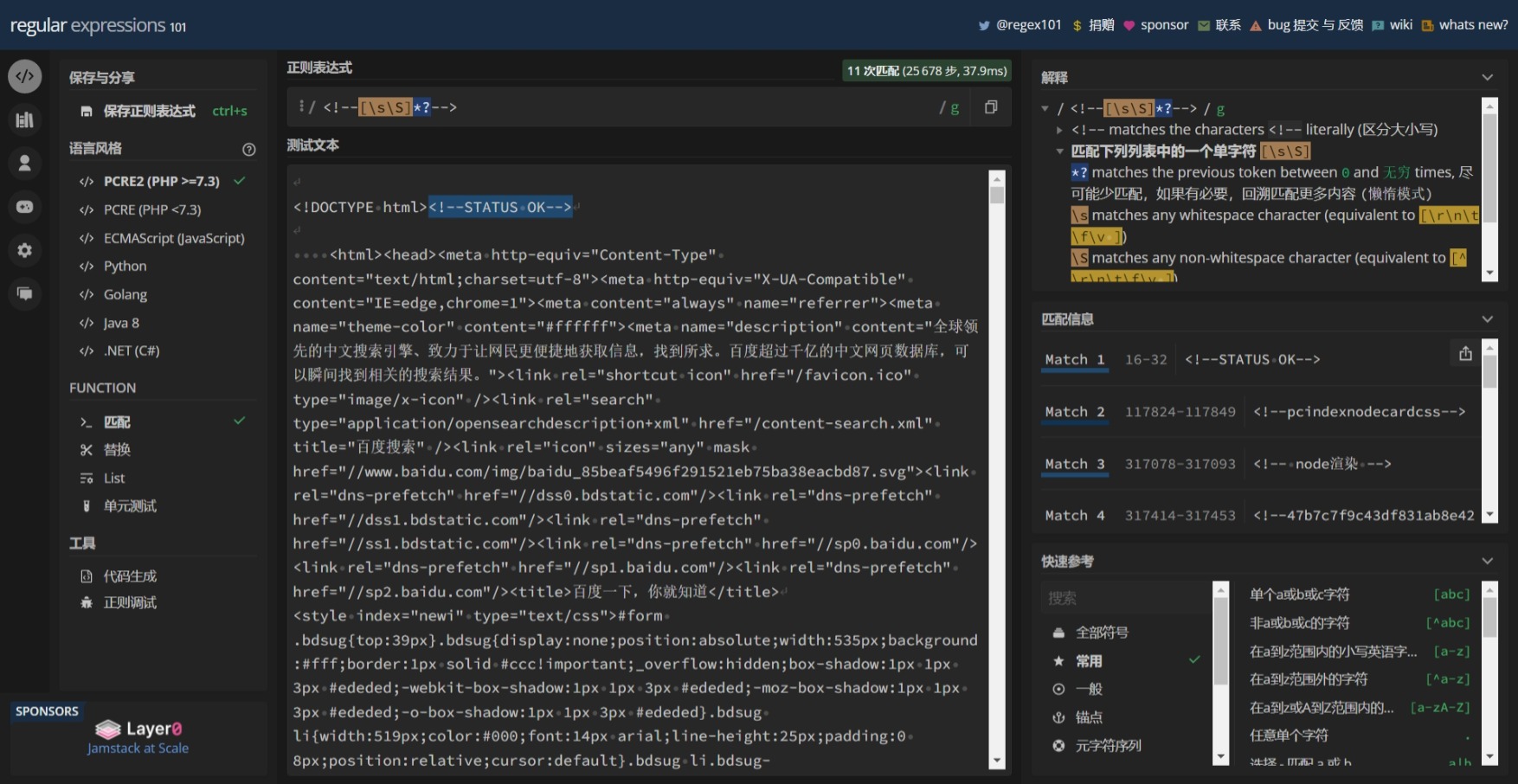The width and height of the screenshot is (1518, 784).
Task: Select Match 1 entry
Action: 1075,359
